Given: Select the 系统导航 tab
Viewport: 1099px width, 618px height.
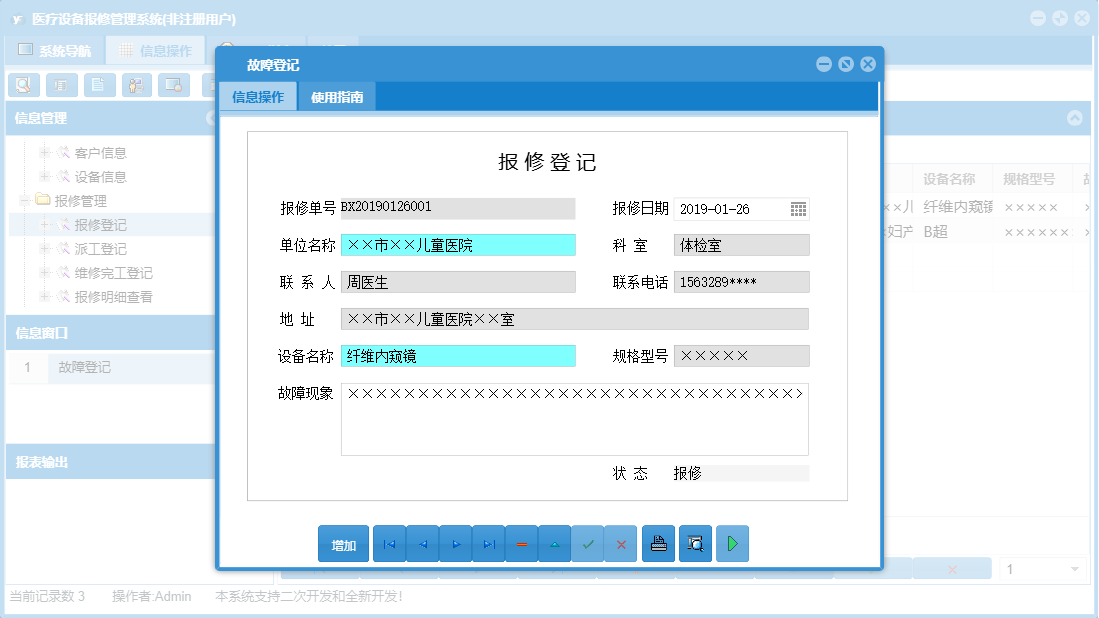Looking at the screenshot, I should (x=60, y=48).
